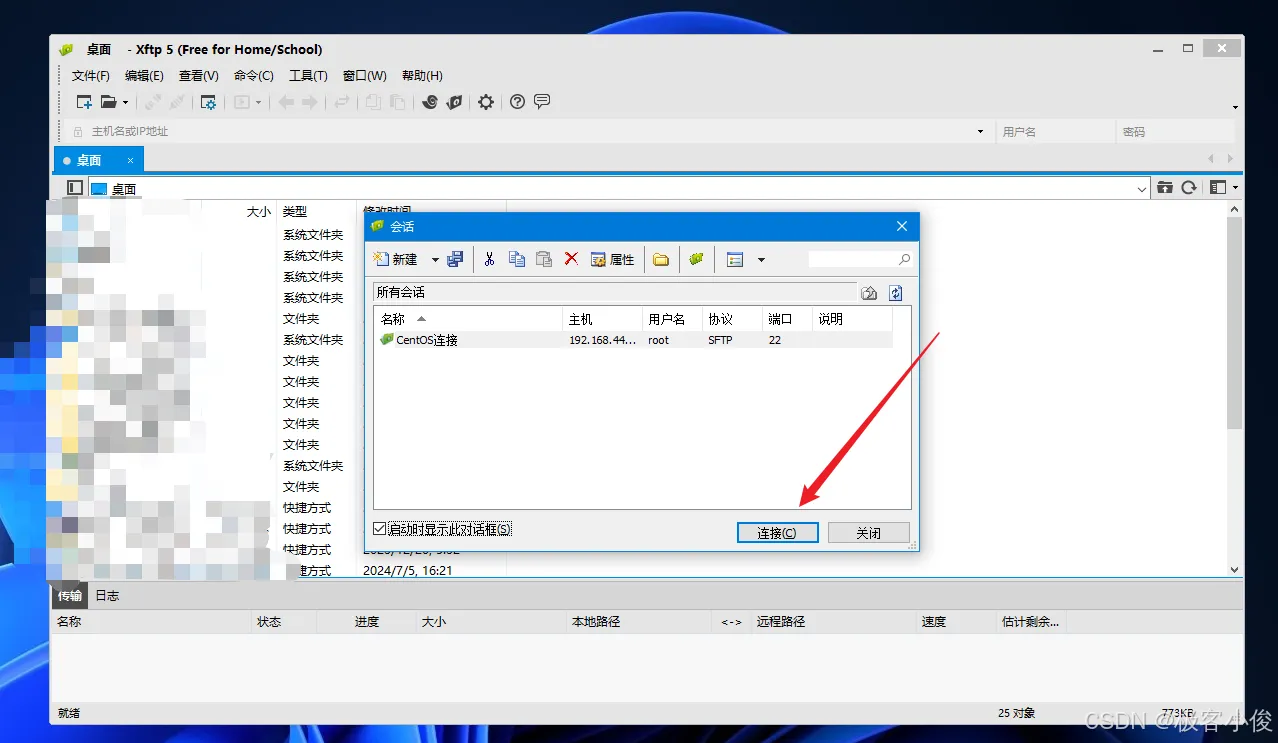Expand view mode dropdown arrow in Sessions toolbar
The image size is (1278, 743).
click(761, 260)
